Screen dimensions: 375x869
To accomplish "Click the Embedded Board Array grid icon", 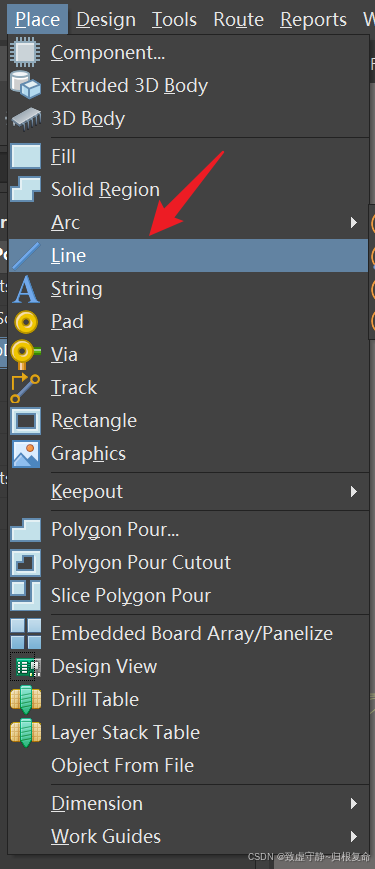I will click(25, 633).
